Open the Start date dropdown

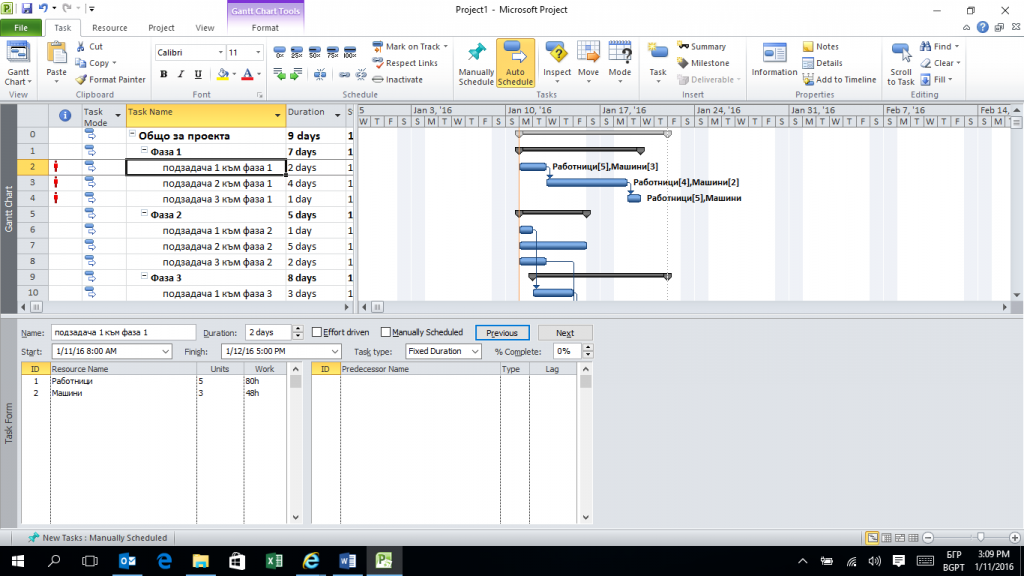tap(165, 351)
